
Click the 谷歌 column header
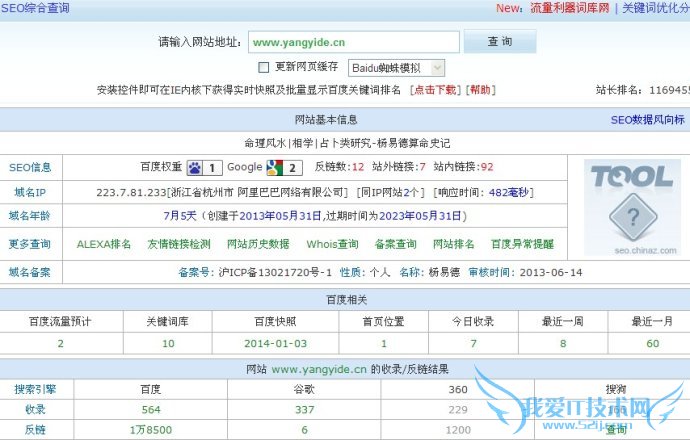click(304, 389)
